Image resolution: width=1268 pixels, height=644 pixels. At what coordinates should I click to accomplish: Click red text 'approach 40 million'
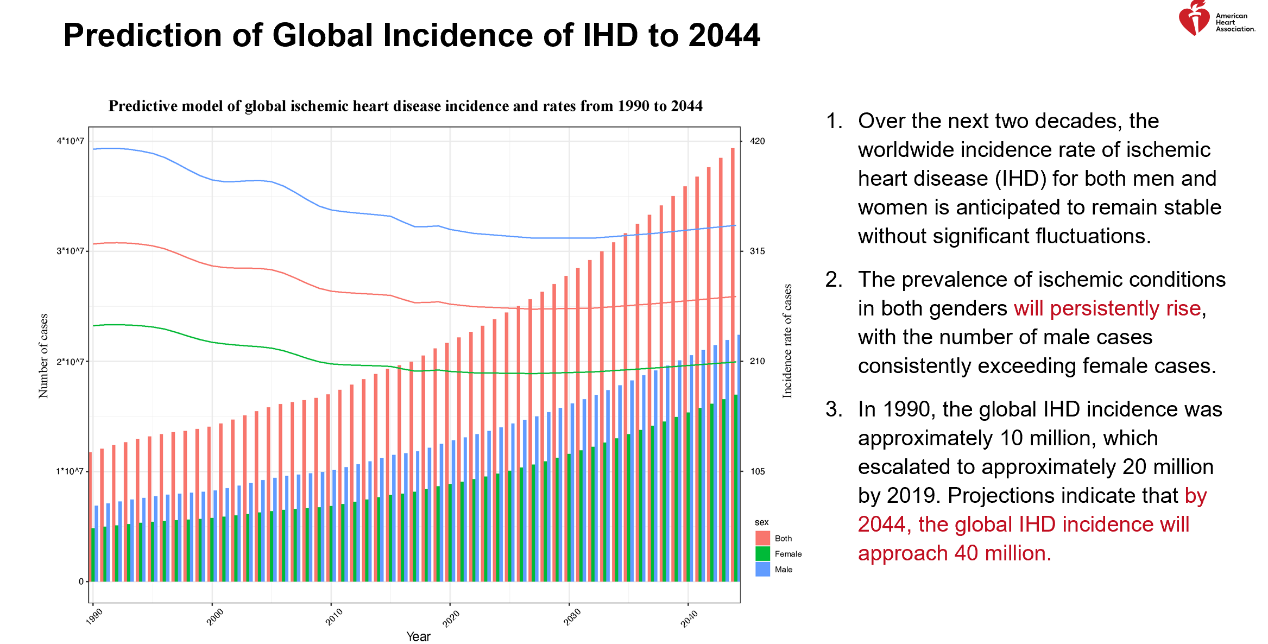point(954,553)
